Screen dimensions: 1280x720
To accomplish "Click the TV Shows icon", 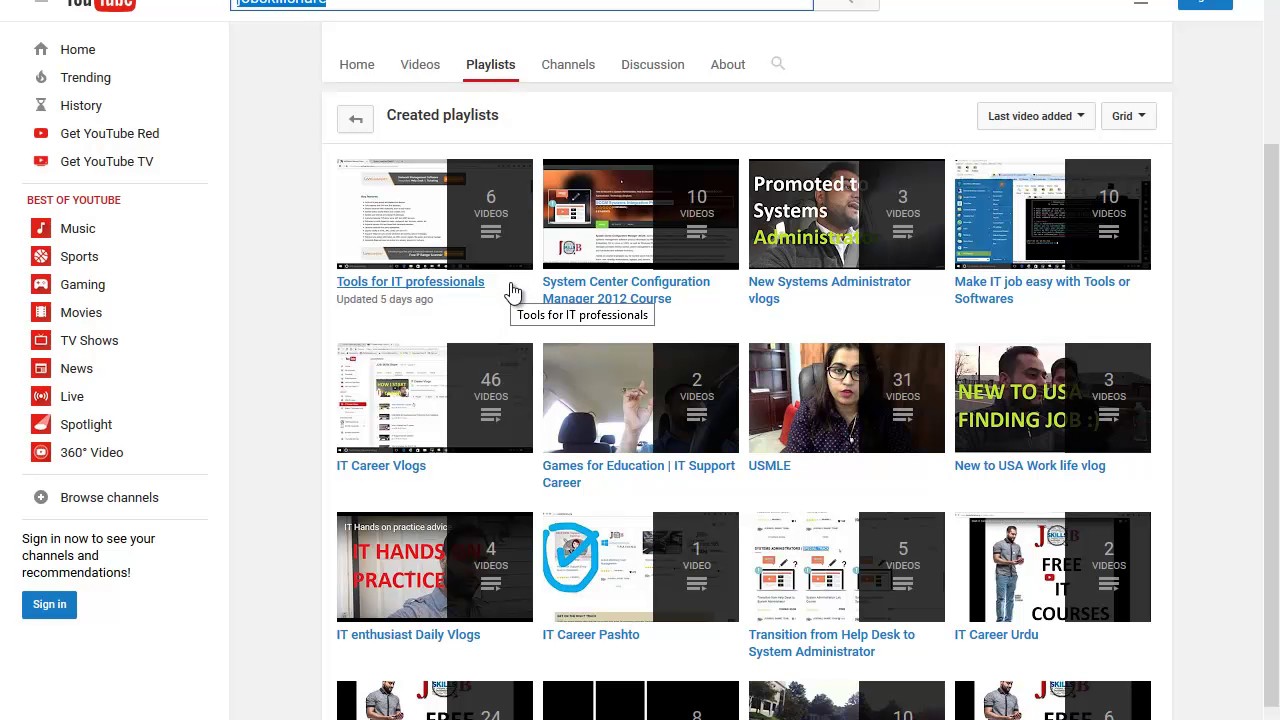I will [40, 340].
